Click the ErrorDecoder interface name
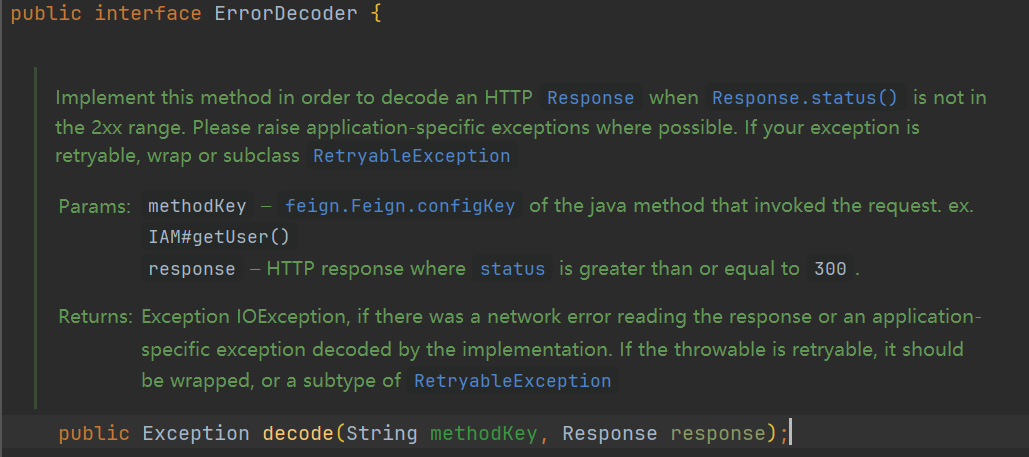 285,17
